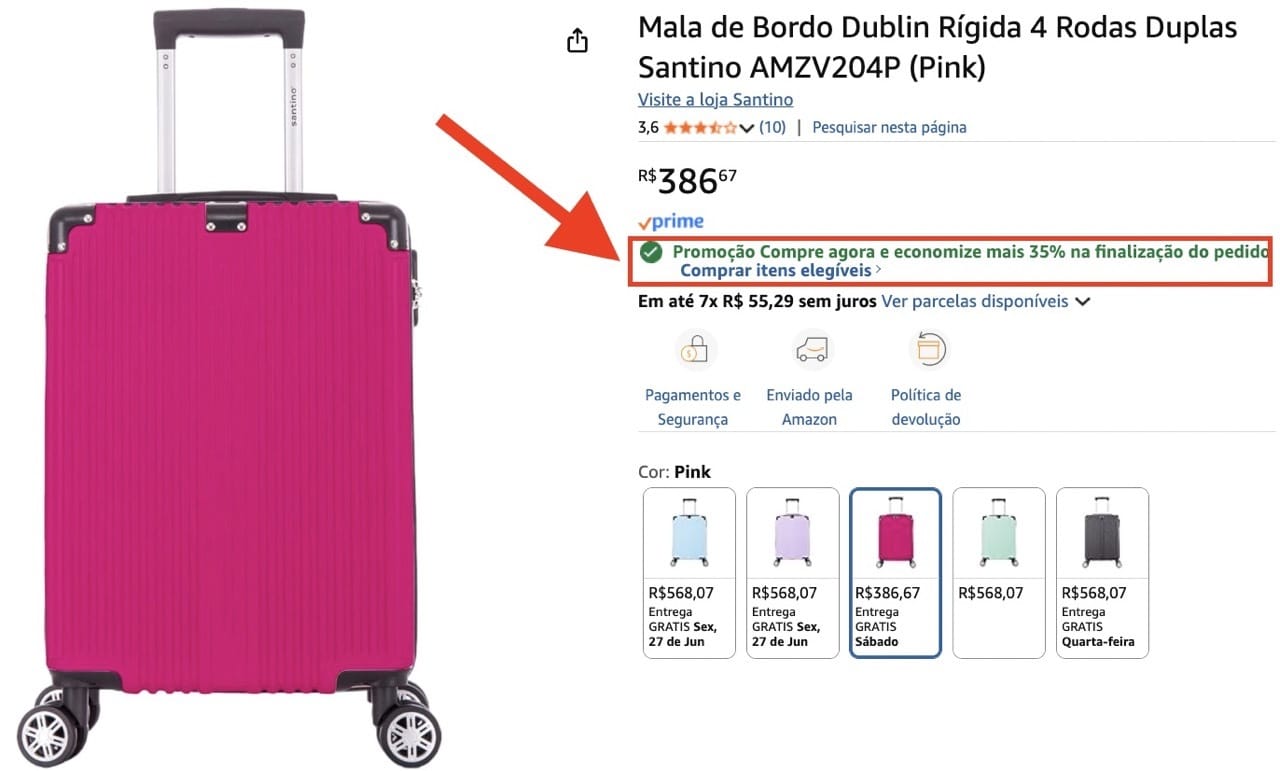Select the Enviado pela Amazon truck icon

(810, 350)
